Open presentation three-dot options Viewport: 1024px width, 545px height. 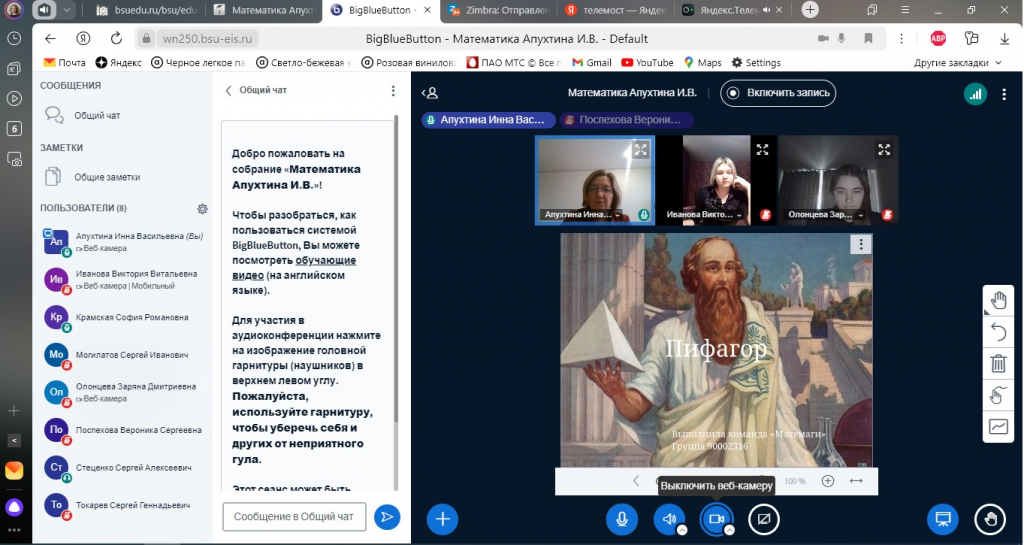861,244
